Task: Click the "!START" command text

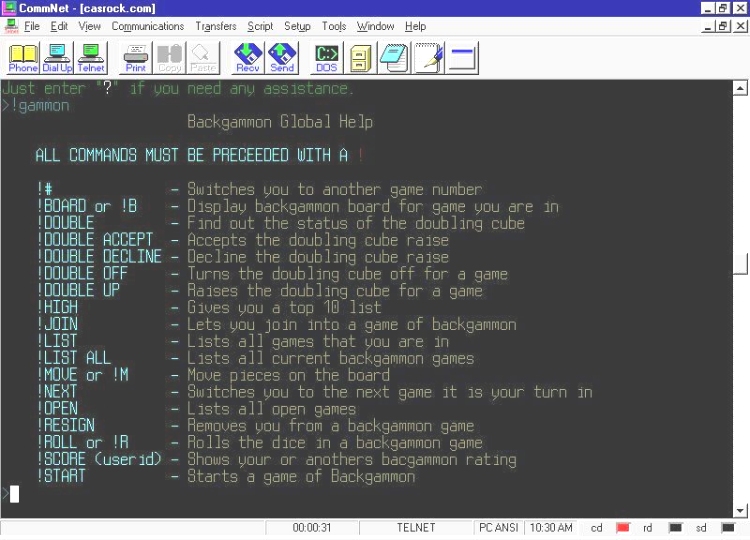Action: 61,476
